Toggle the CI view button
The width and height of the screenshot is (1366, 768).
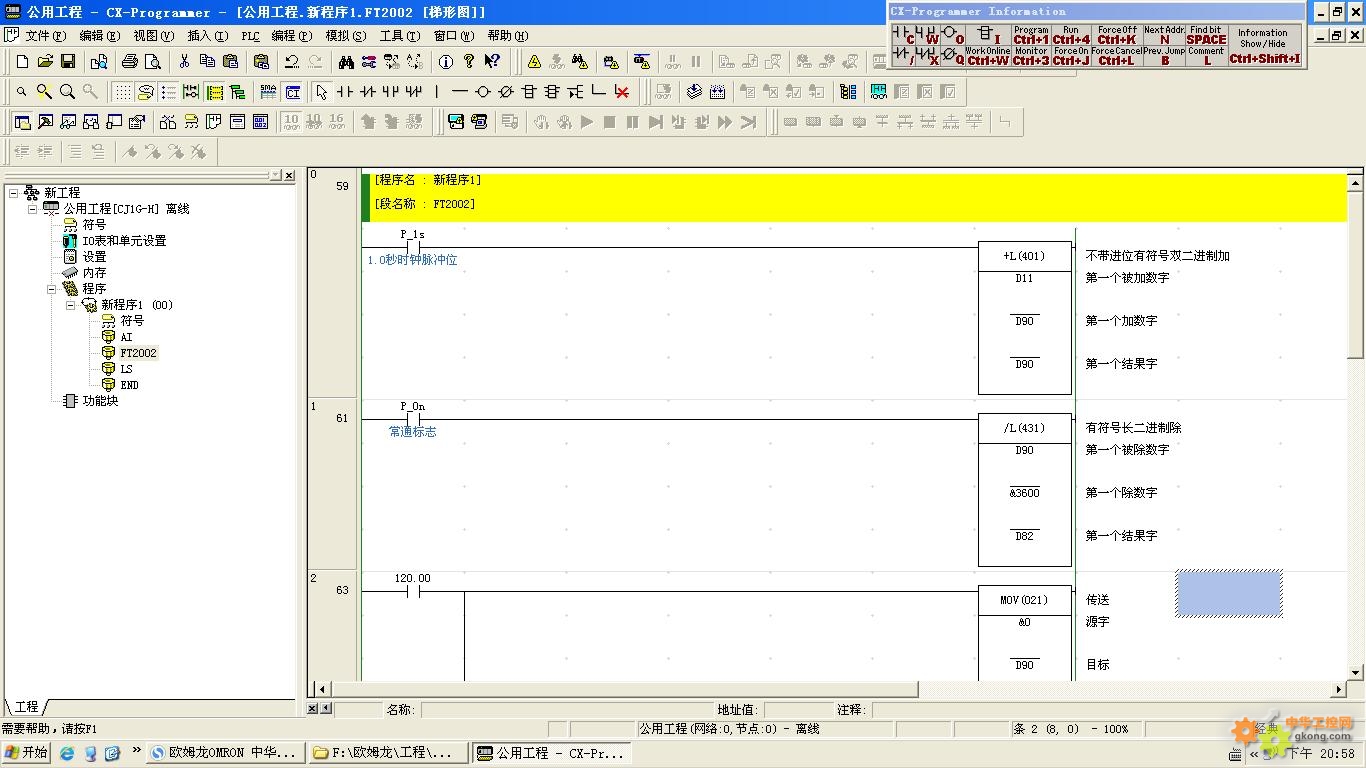(x=292, y=92)
